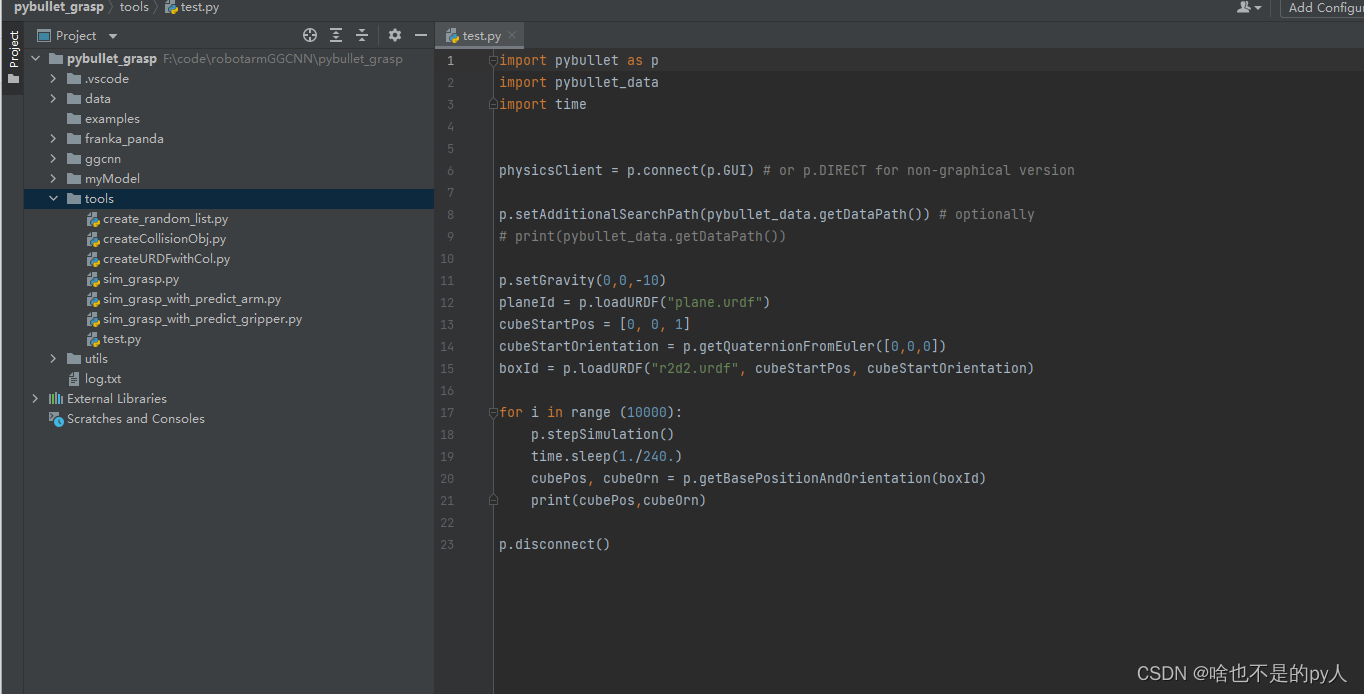Toggle the fold marker at line 21
This screenshot has width=1364, height=694.
tap(493, 499)
